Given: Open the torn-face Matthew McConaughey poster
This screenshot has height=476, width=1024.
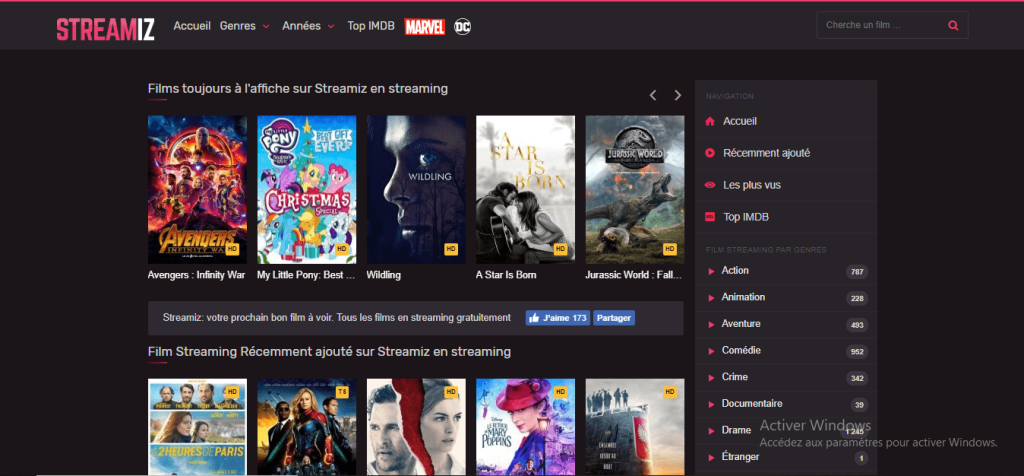Looking at the screenshot, I should pos(416,427).
